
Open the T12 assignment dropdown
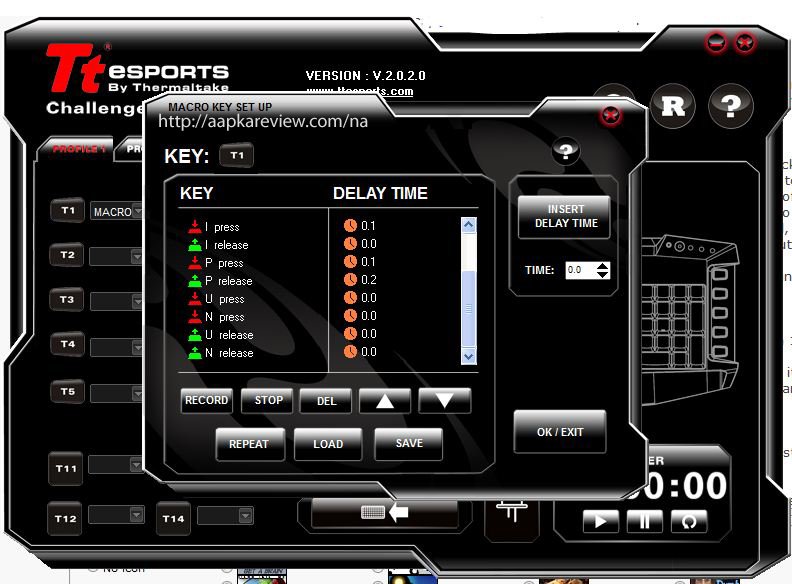point(117,515)
